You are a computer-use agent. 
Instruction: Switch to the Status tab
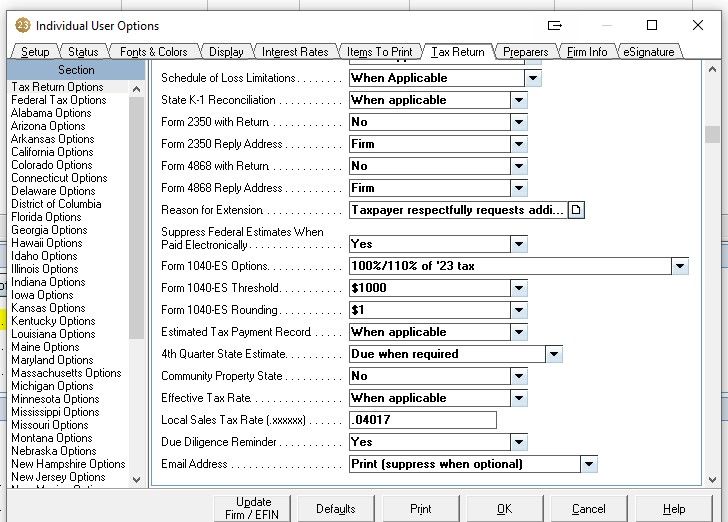83,52
